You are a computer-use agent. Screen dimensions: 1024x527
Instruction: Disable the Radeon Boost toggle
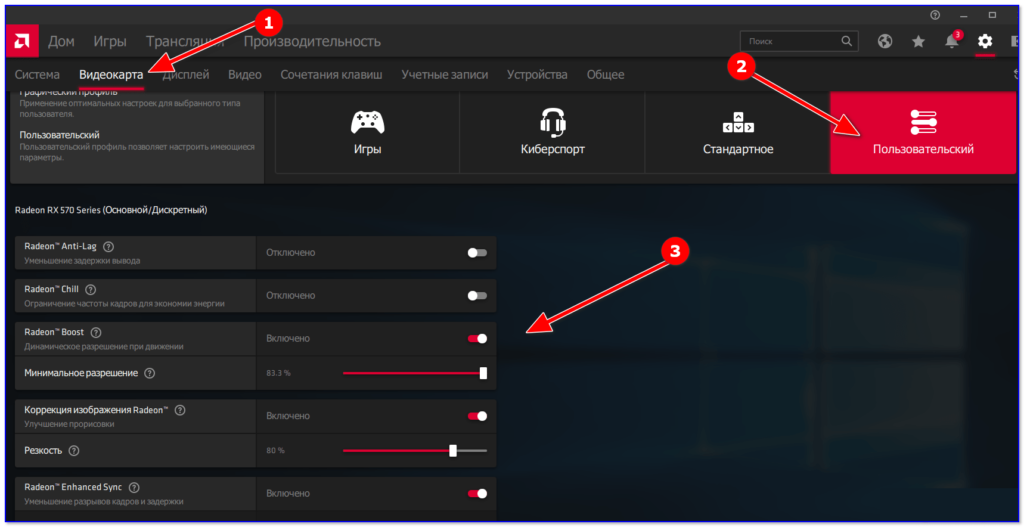tap(477, 338)
